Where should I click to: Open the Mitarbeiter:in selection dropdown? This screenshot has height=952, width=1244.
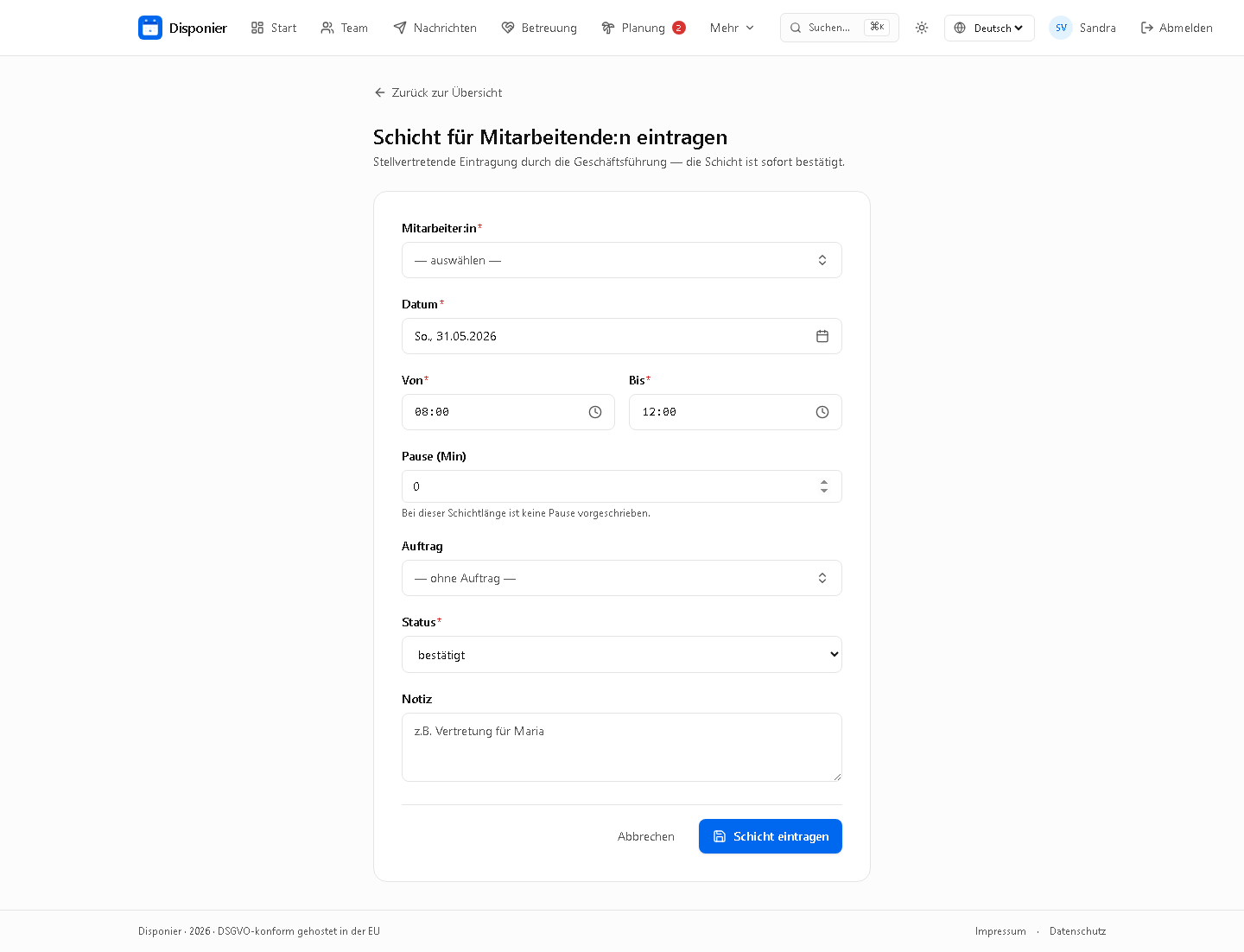(x=622, y=260)
